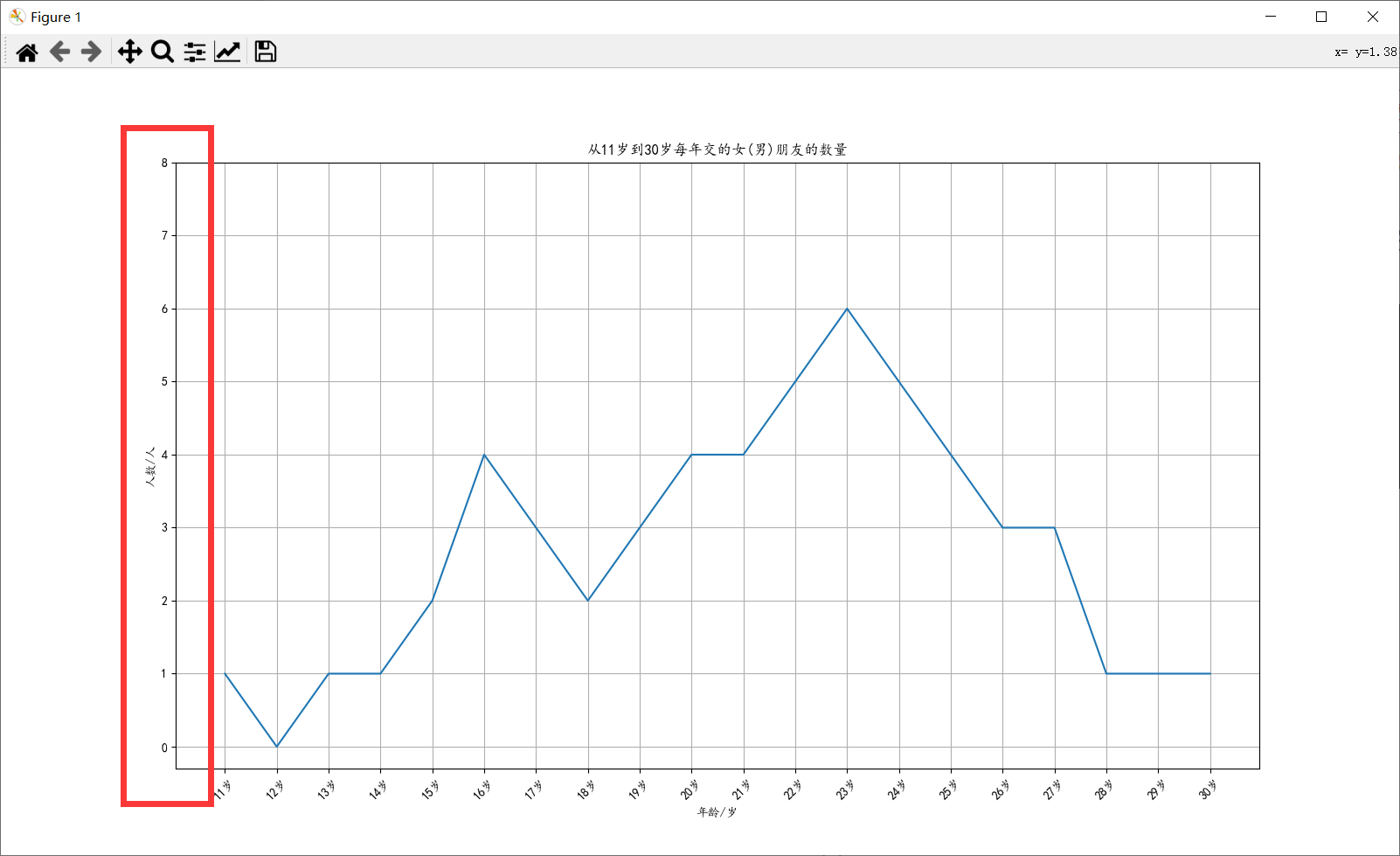The image size is (1400, 856).
Task: Minimize the Figure 1 window
Action: coord(1271,17)
